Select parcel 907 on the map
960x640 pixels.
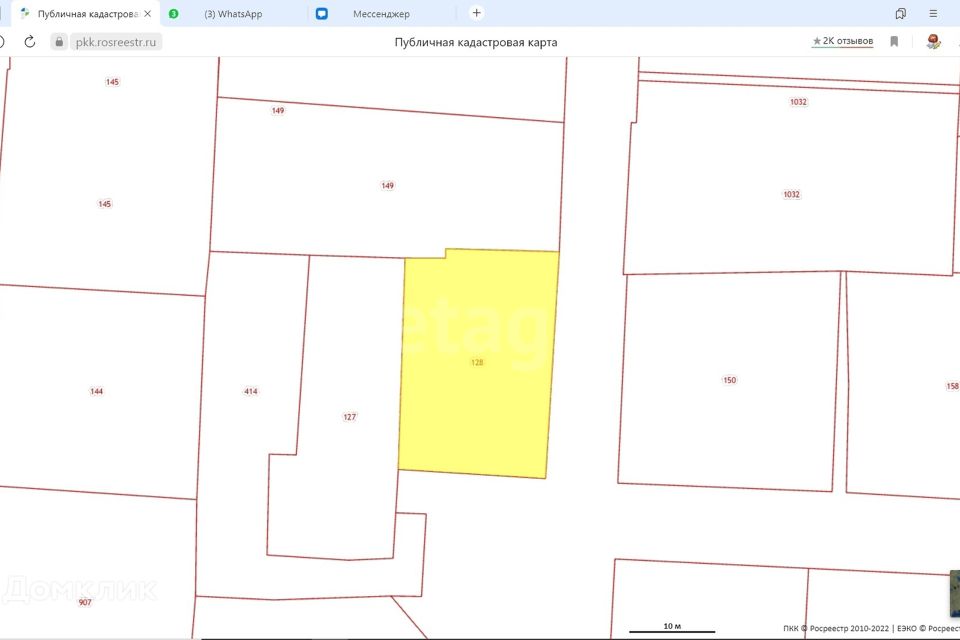click(x=84, y=602)
